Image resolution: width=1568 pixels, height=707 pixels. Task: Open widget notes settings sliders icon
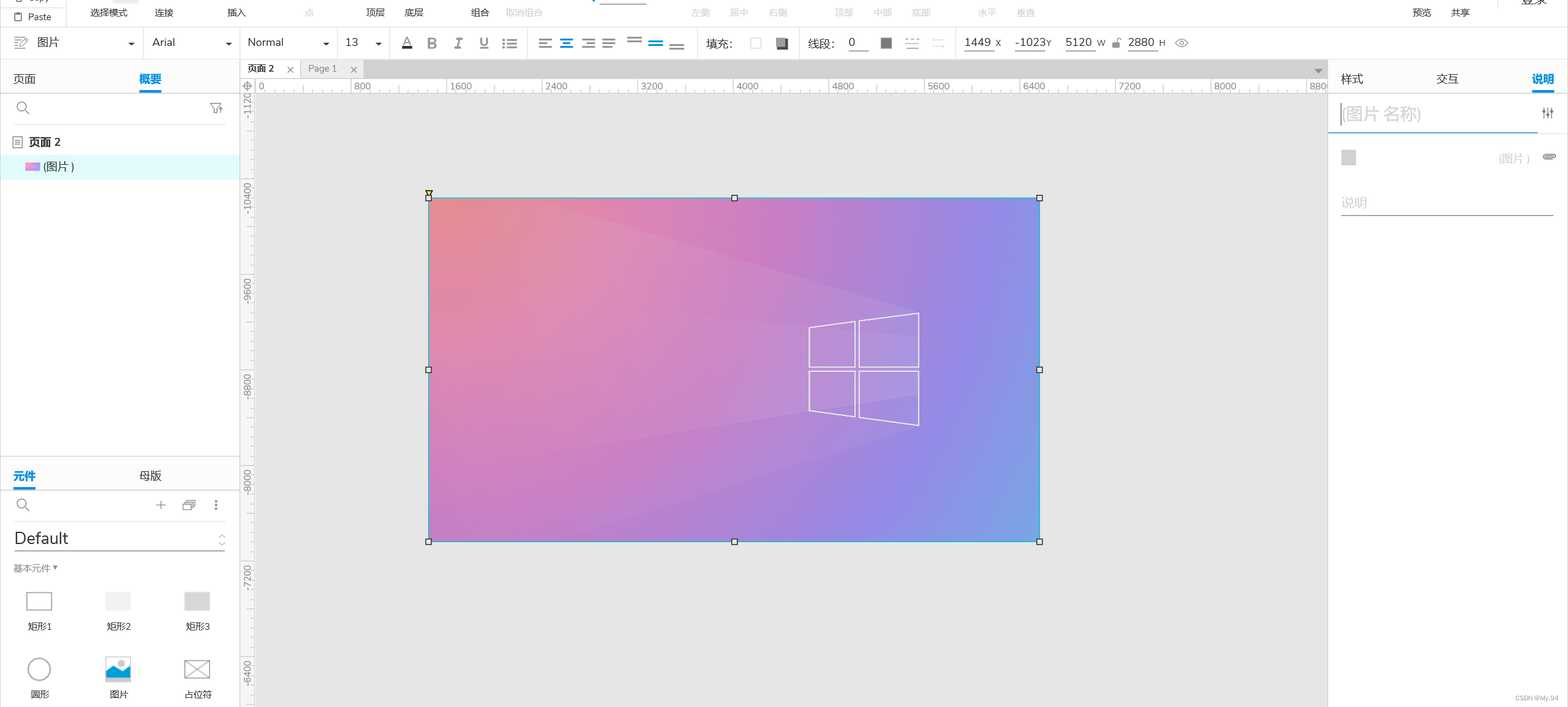tap(1547, 113)
